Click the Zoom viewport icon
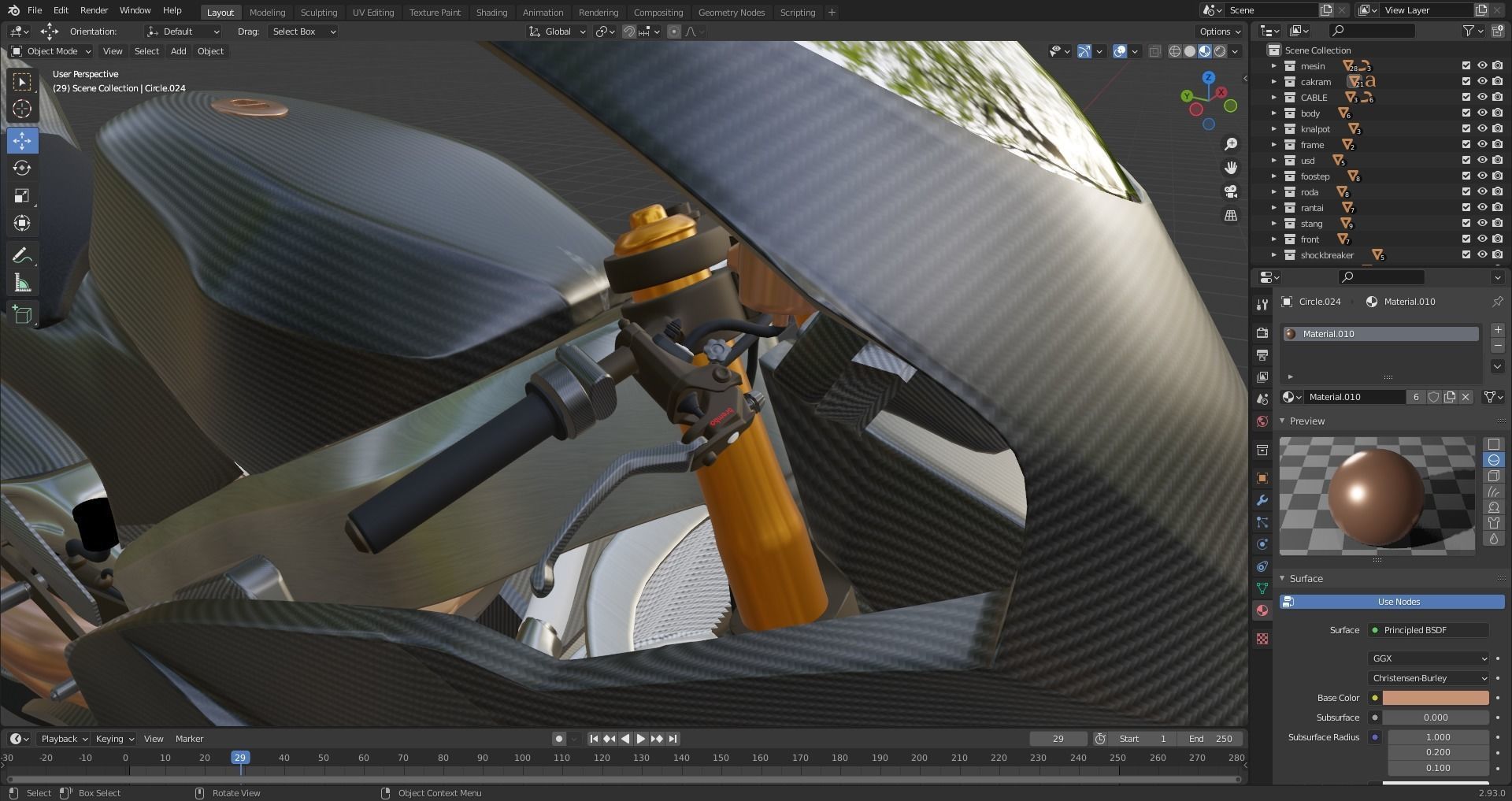The width and height of the screenshot is (1512, 801). (x=1231, y=144)
